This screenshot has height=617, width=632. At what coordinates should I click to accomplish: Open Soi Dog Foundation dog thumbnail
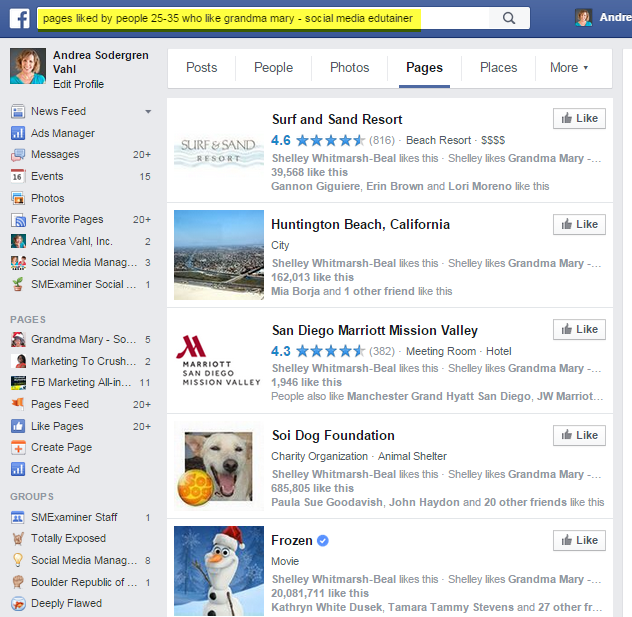click(219, 466)
